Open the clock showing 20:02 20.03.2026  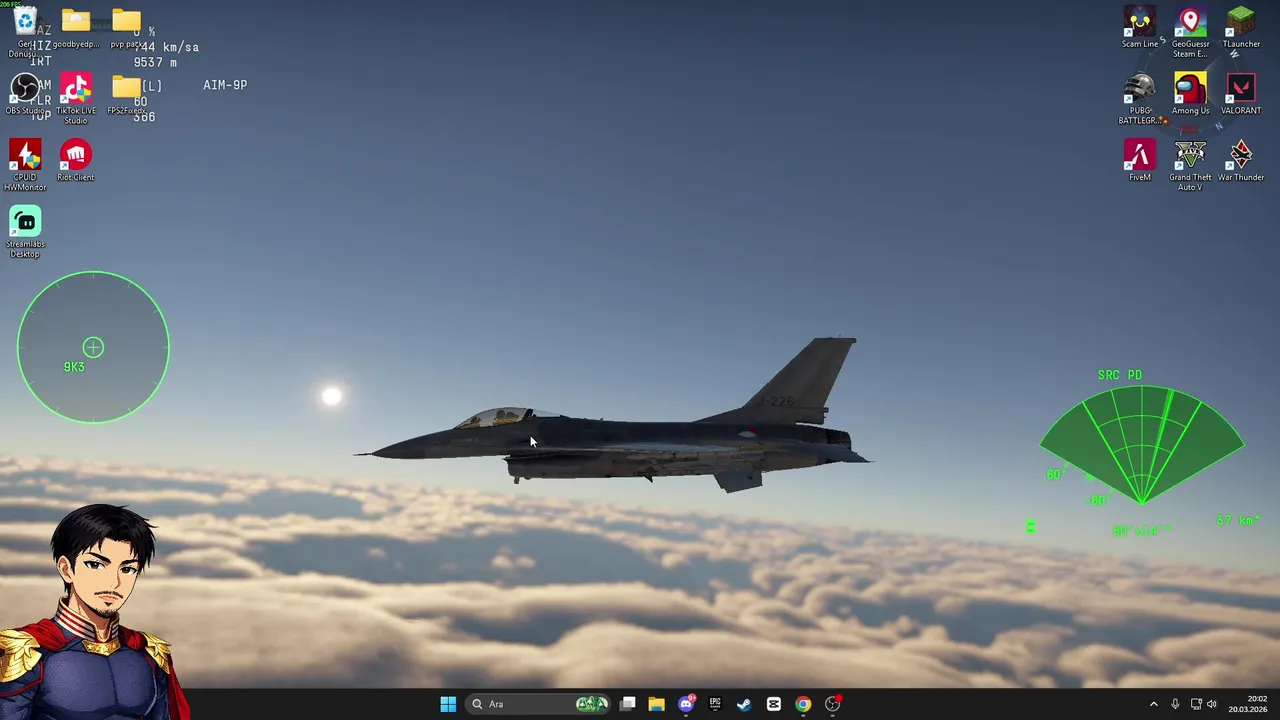pyautogui.click(x=1248, y=704)
